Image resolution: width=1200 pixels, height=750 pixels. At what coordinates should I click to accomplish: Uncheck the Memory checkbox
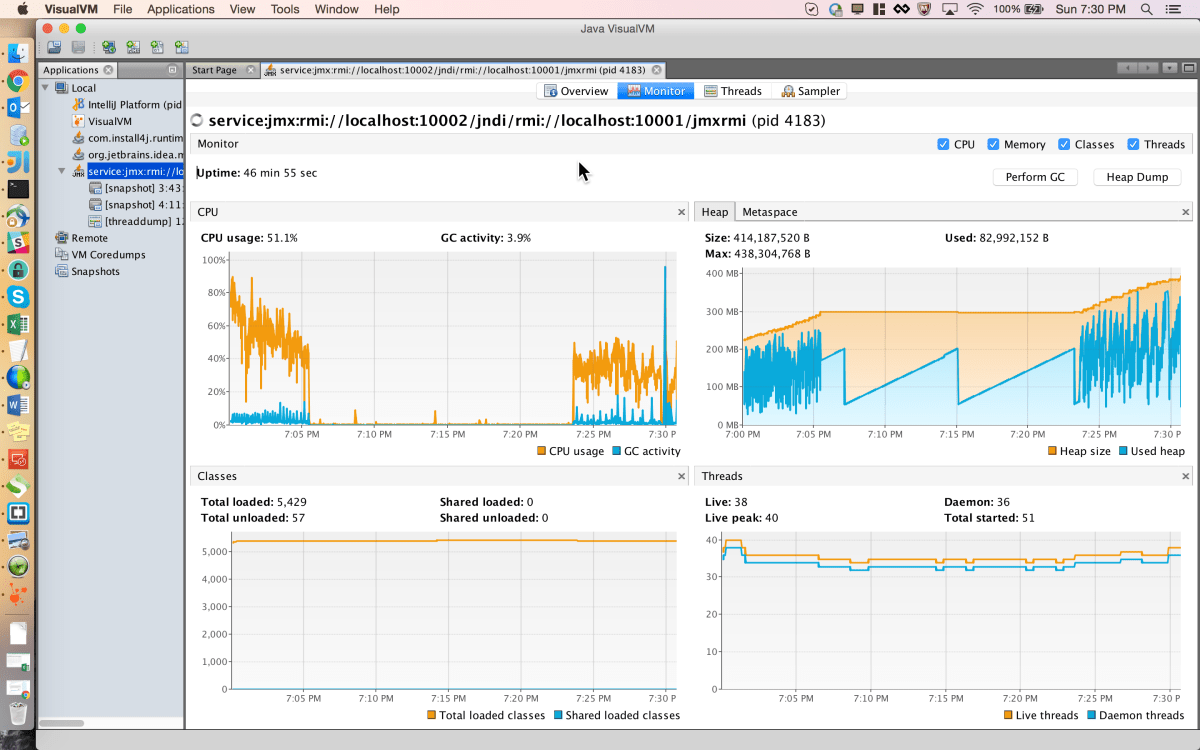point(993,144)
